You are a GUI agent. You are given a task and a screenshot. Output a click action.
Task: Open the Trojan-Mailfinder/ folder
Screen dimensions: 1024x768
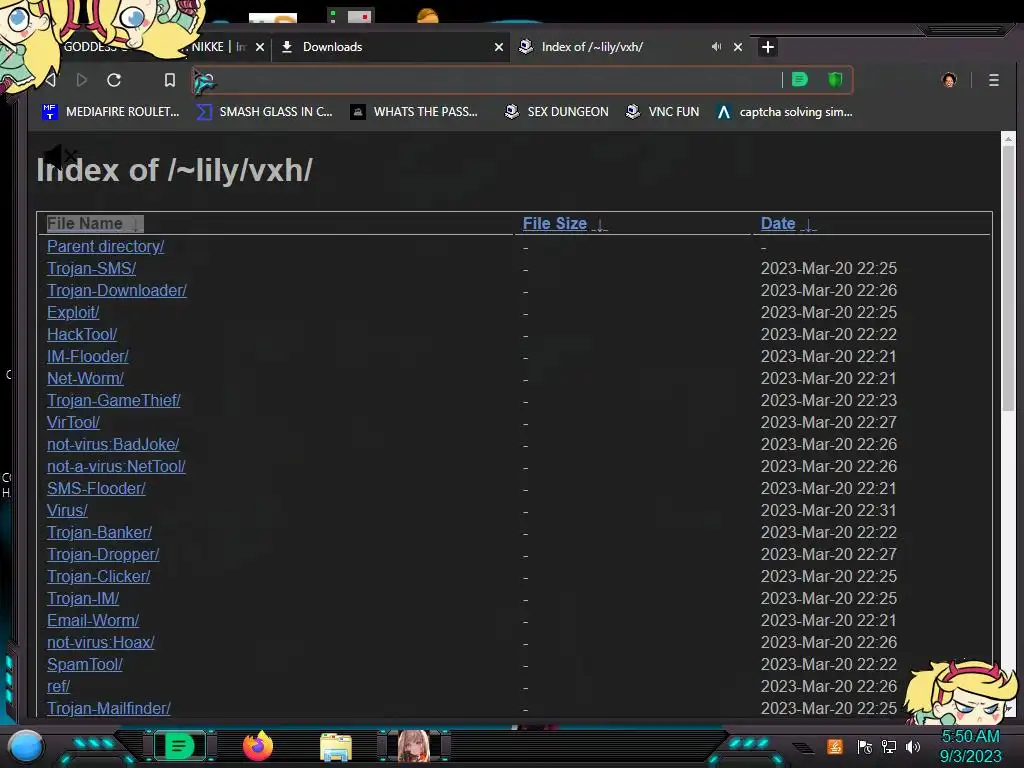tap(108, 709)
